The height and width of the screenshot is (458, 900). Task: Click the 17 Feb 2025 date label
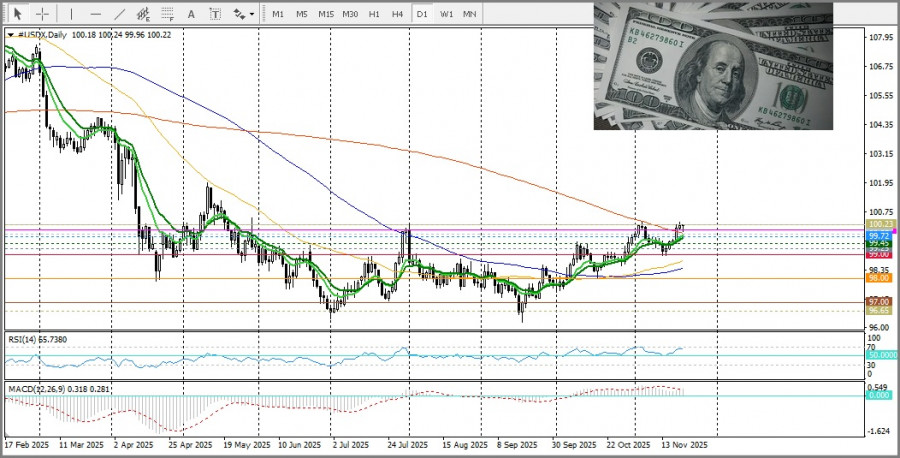tap(27, 445)
